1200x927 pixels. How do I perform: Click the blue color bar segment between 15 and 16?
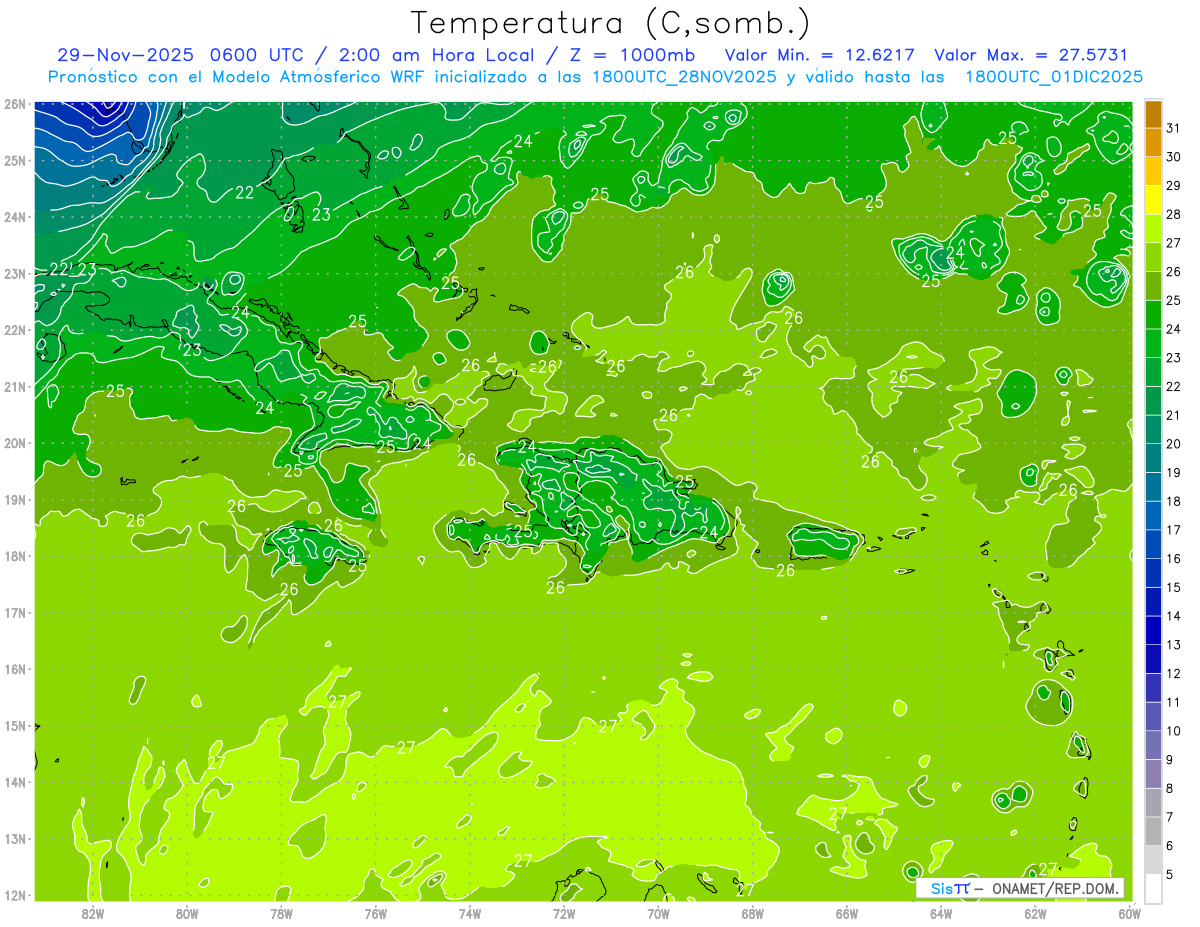click(x=1153, y=573)
